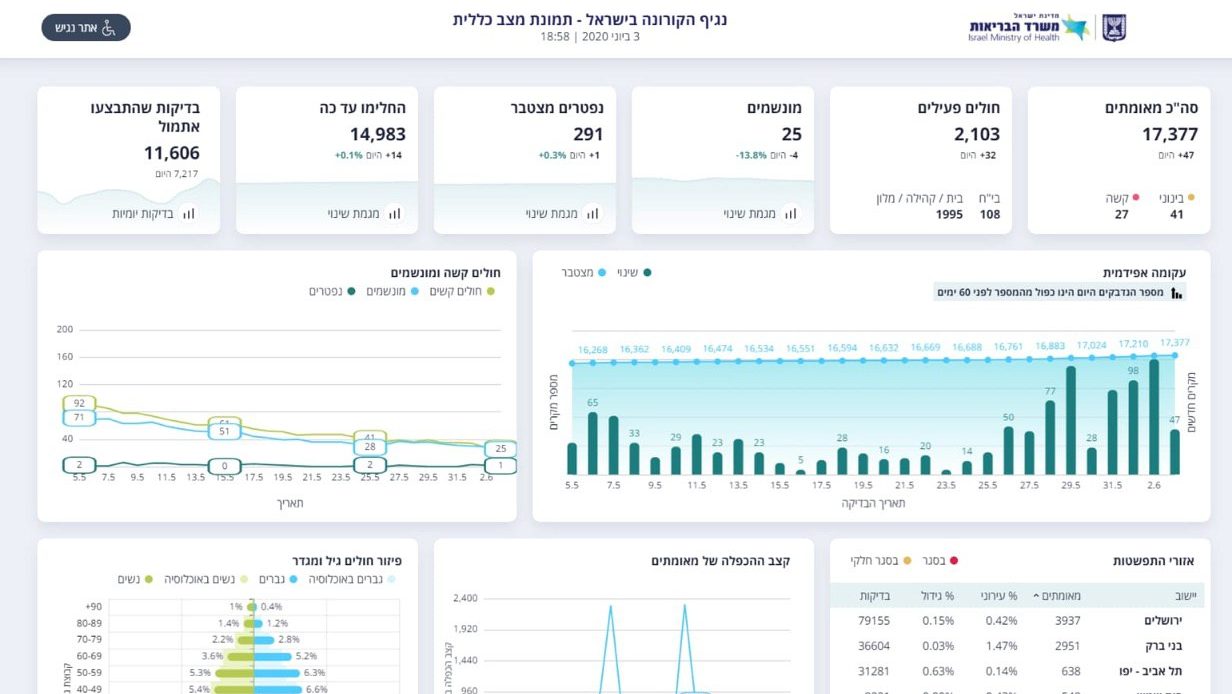Toggle 'גברים' in age-gender legend

pos(279,579)
